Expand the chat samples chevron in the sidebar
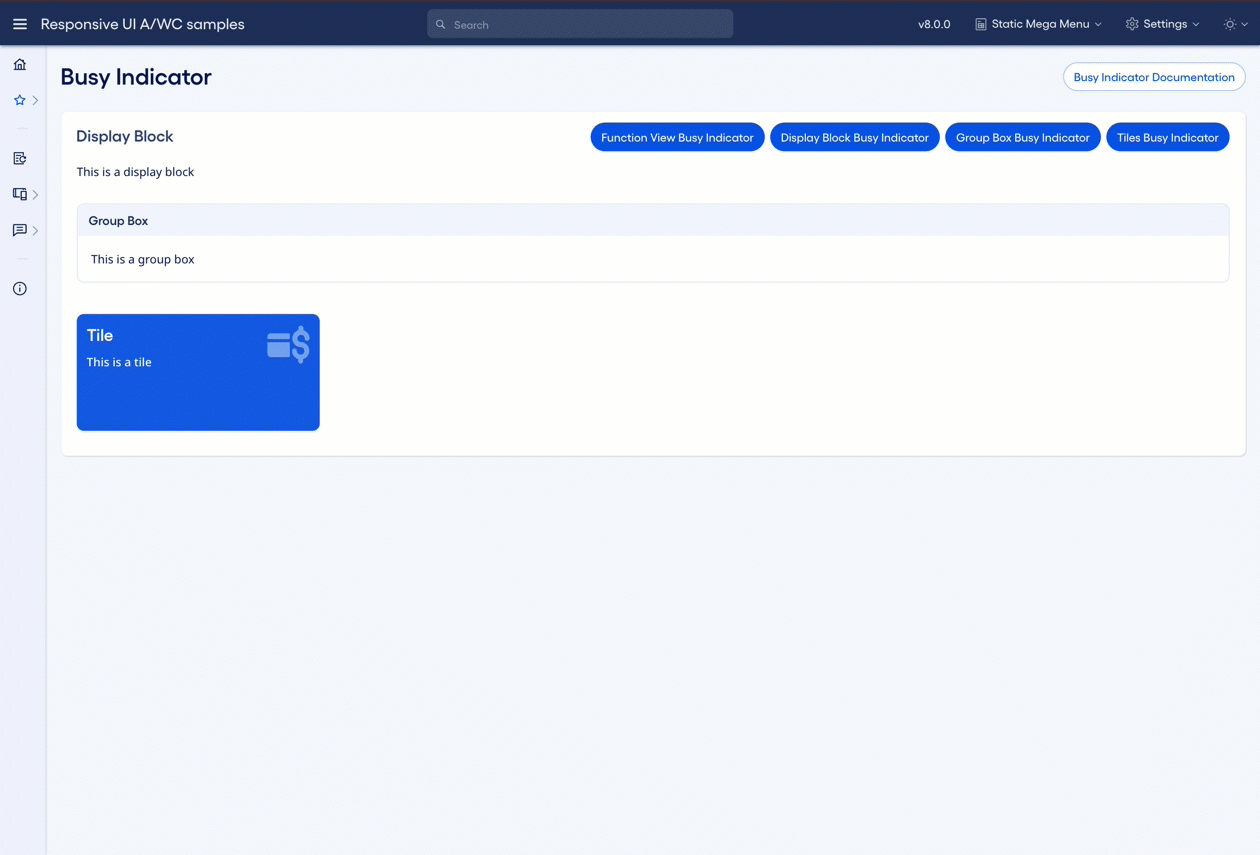Image resolution: width=1260 pixels, height=855 pixels. point(35,230)
